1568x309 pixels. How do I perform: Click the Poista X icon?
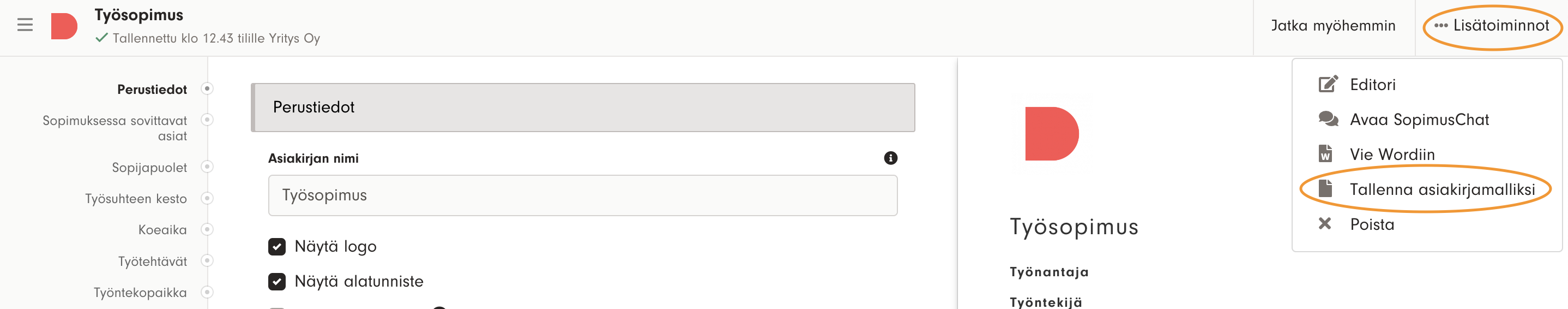1324,224
